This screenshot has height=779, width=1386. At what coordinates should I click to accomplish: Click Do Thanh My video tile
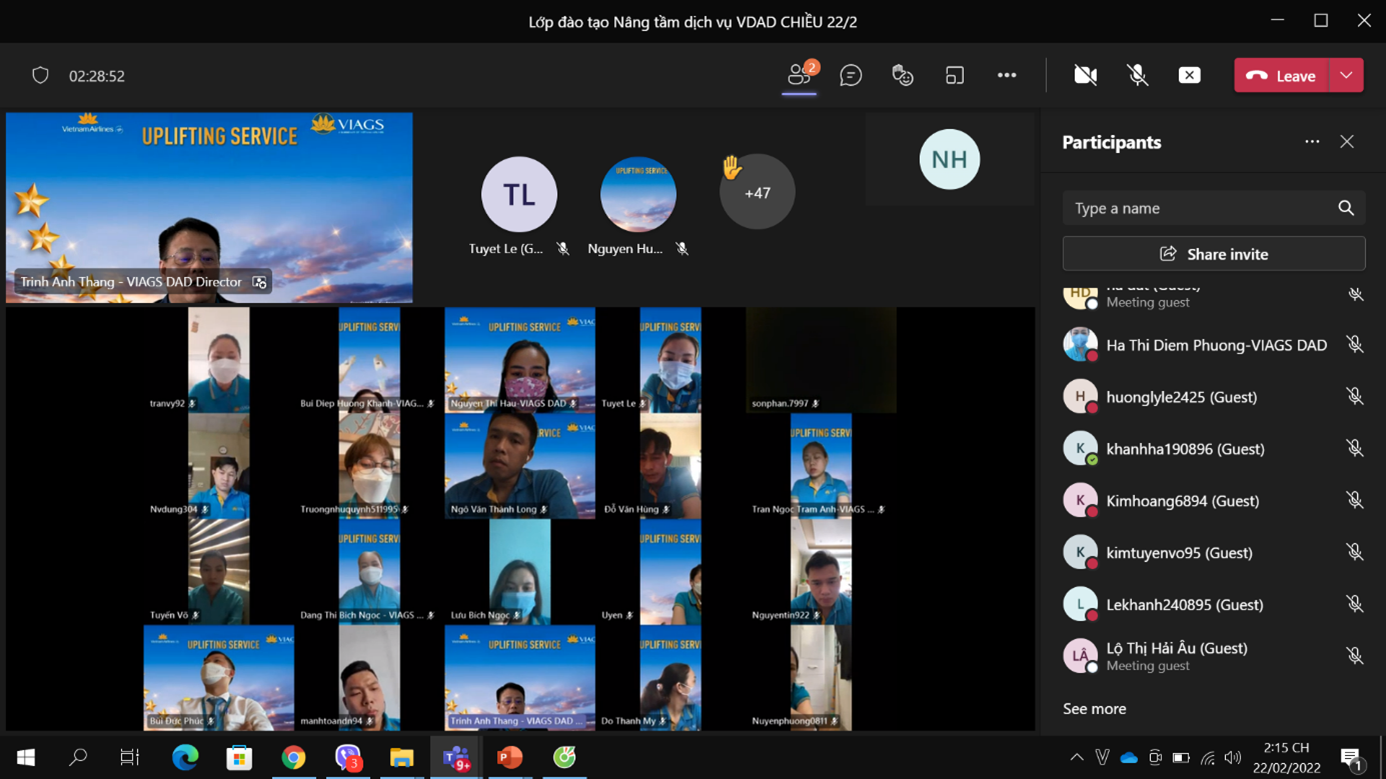coord(670,678)
